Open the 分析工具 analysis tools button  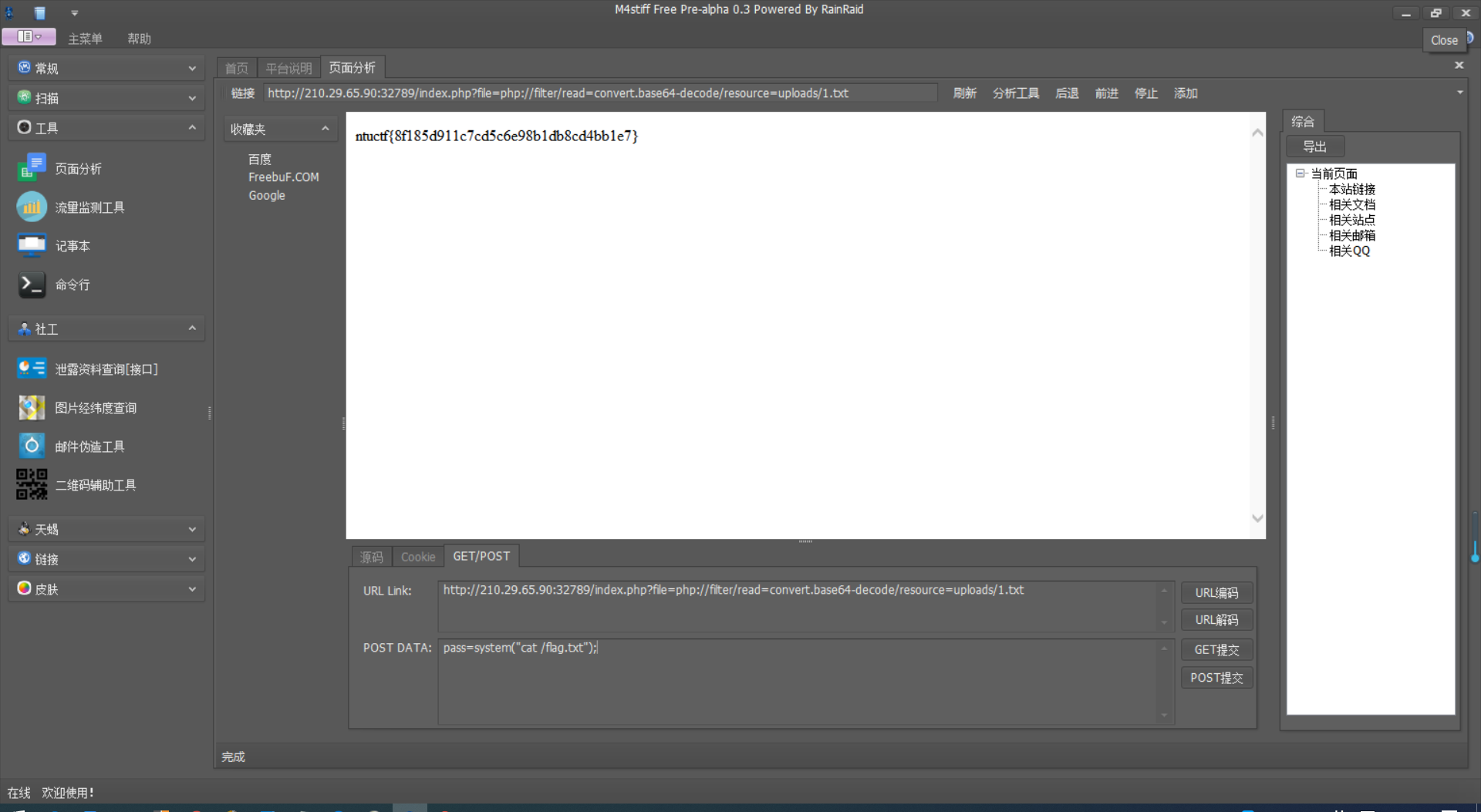tap(1016, 93)
